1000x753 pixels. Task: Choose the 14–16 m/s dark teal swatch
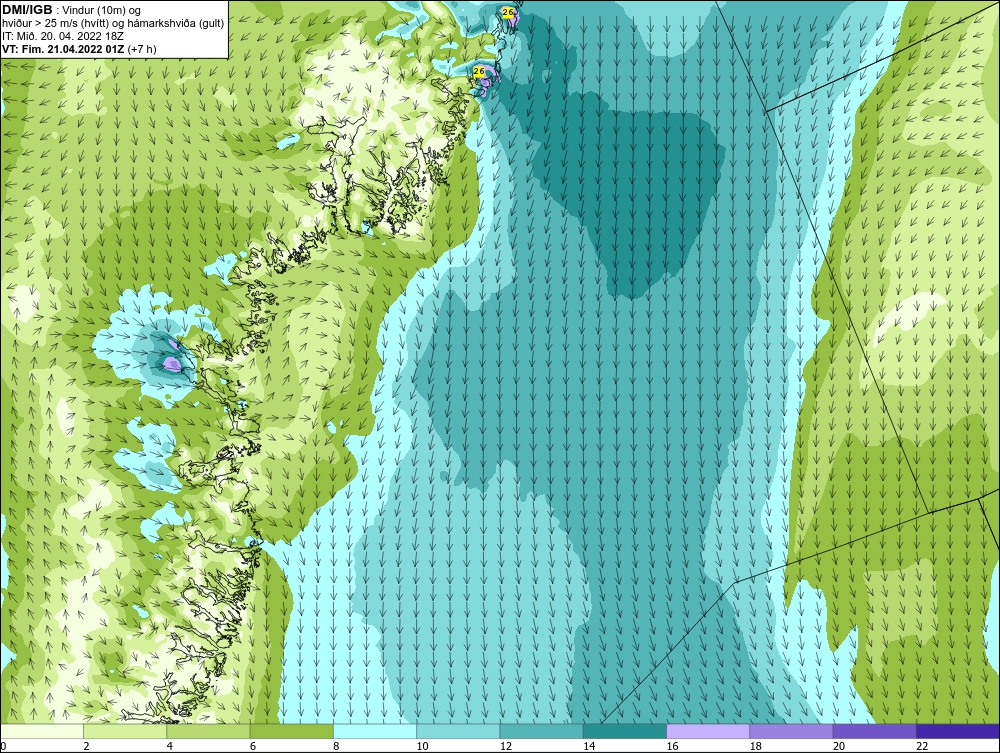[x=625, y=731]
